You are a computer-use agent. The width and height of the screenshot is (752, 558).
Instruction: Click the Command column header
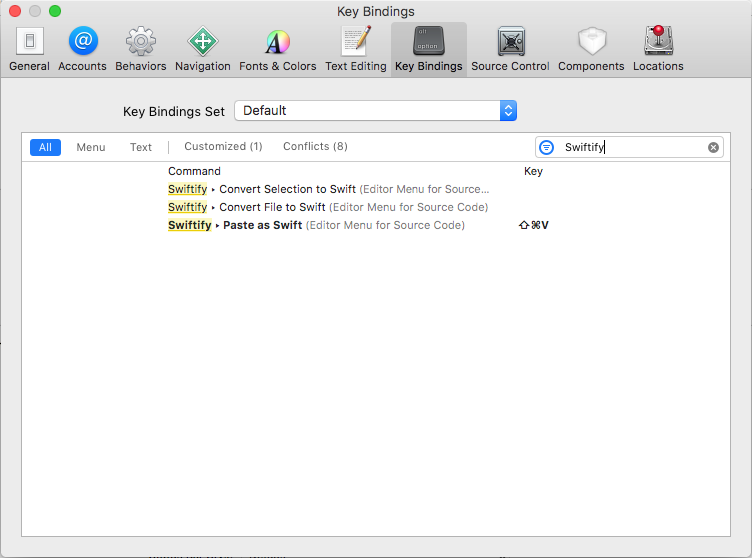click(194, 171)
